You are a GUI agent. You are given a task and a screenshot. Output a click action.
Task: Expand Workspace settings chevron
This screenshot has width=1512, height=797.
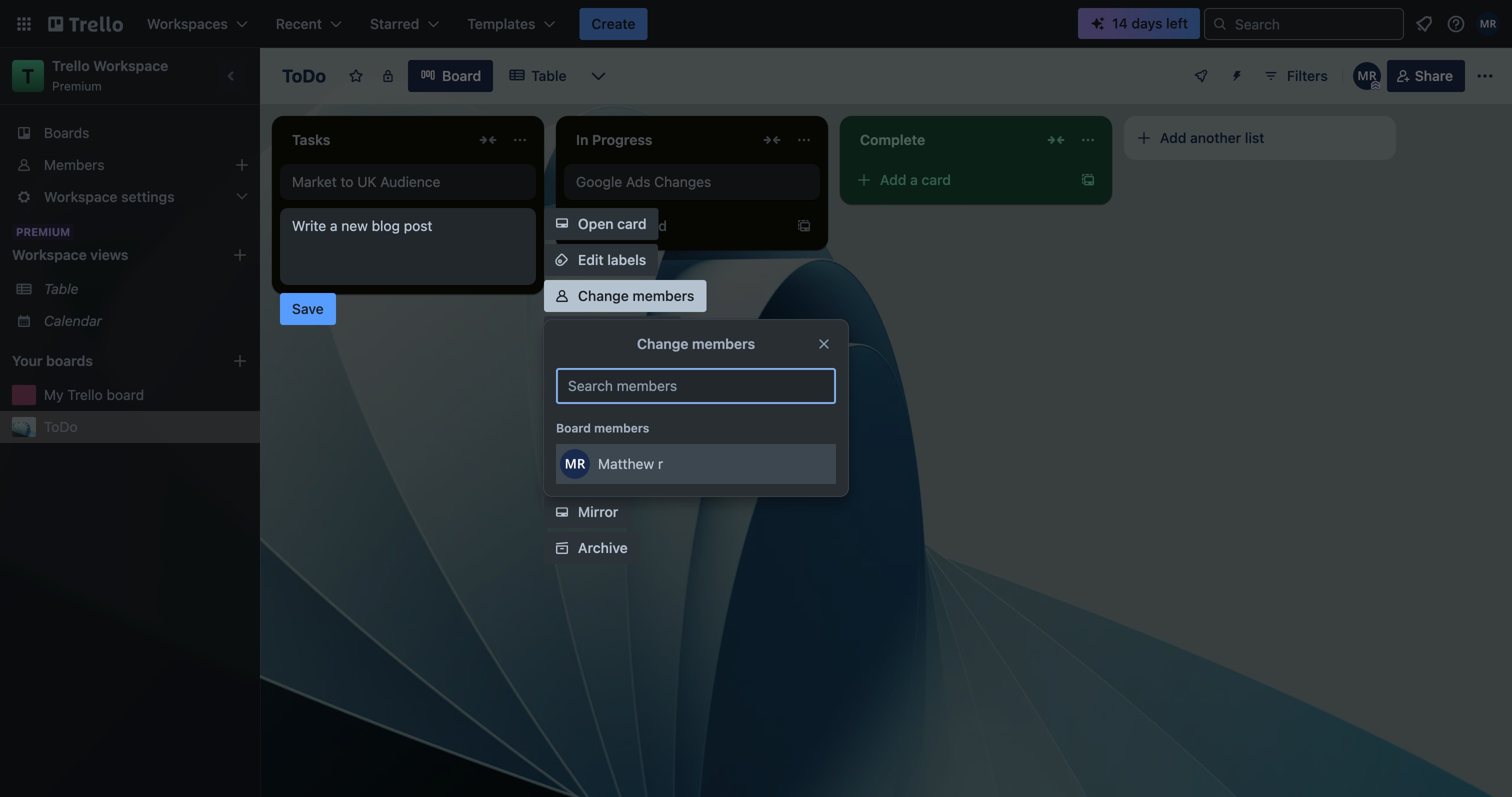[241, 196]
